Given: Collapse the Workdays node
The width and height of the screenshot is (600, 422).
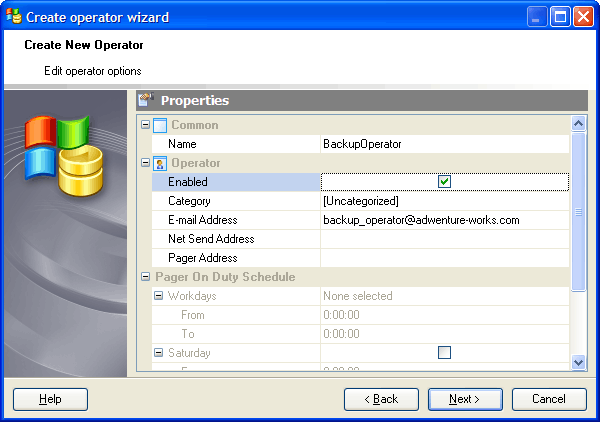Looking at the screenshot, I should (x=158, y=295).
